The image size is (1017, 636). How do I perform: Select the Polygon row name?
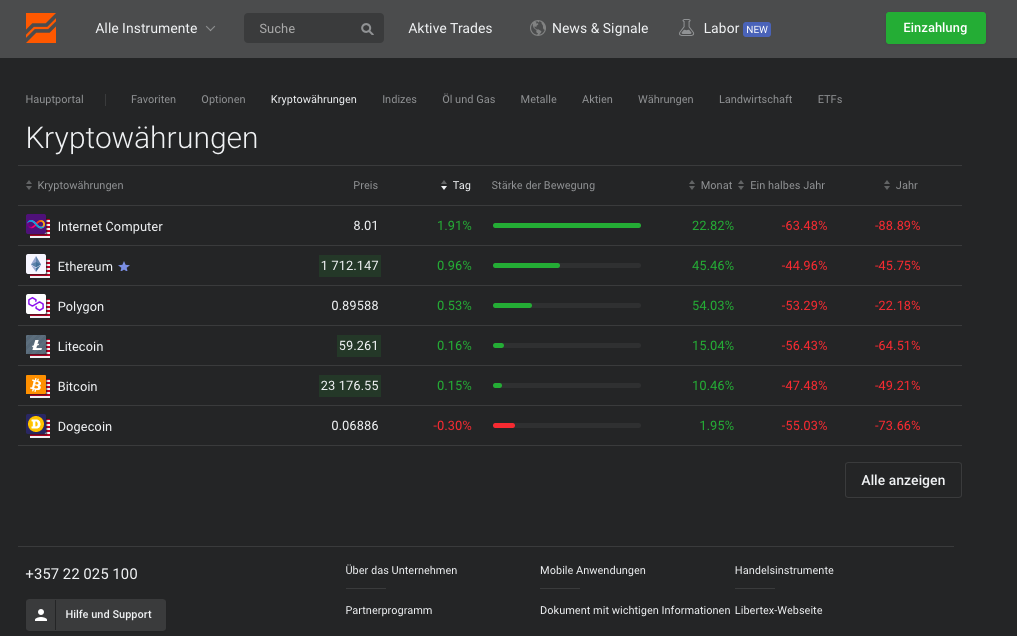click(80, 307)
